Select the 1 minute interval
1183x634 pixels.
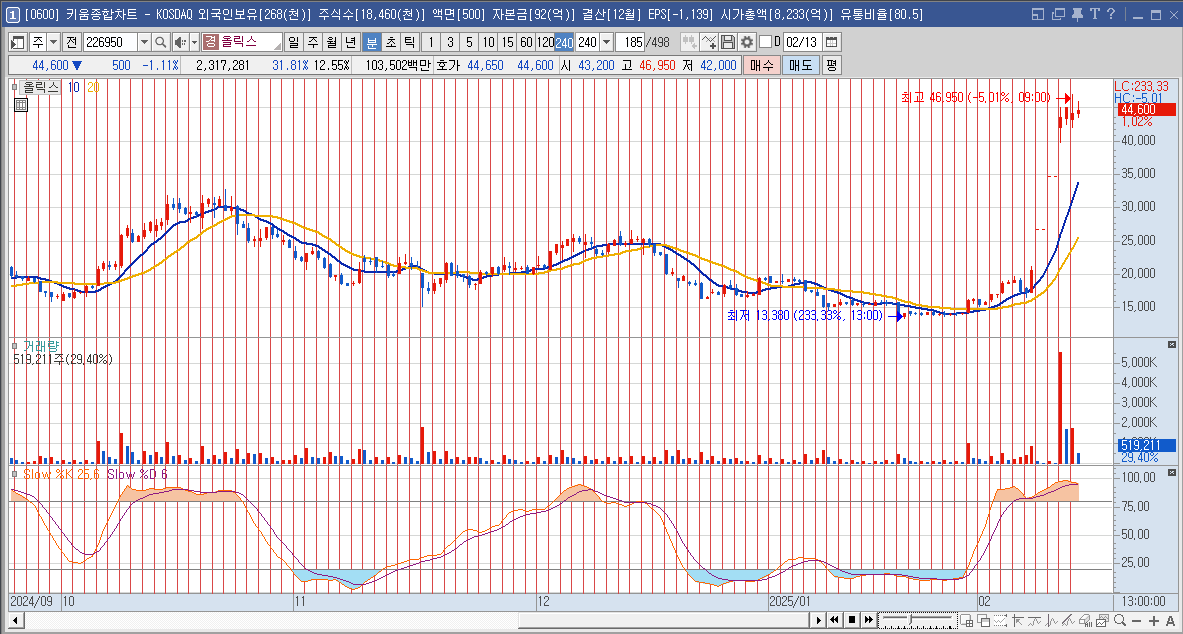point(431,42)
